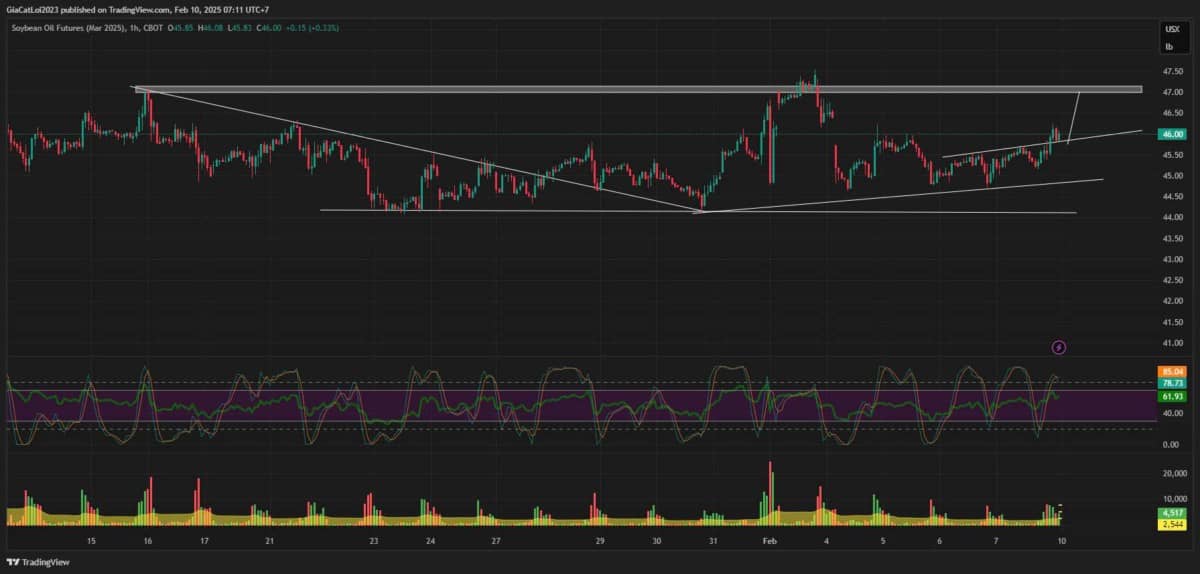Click date 15 on the time axis
1200x574 pixels.
coord(91,540)
